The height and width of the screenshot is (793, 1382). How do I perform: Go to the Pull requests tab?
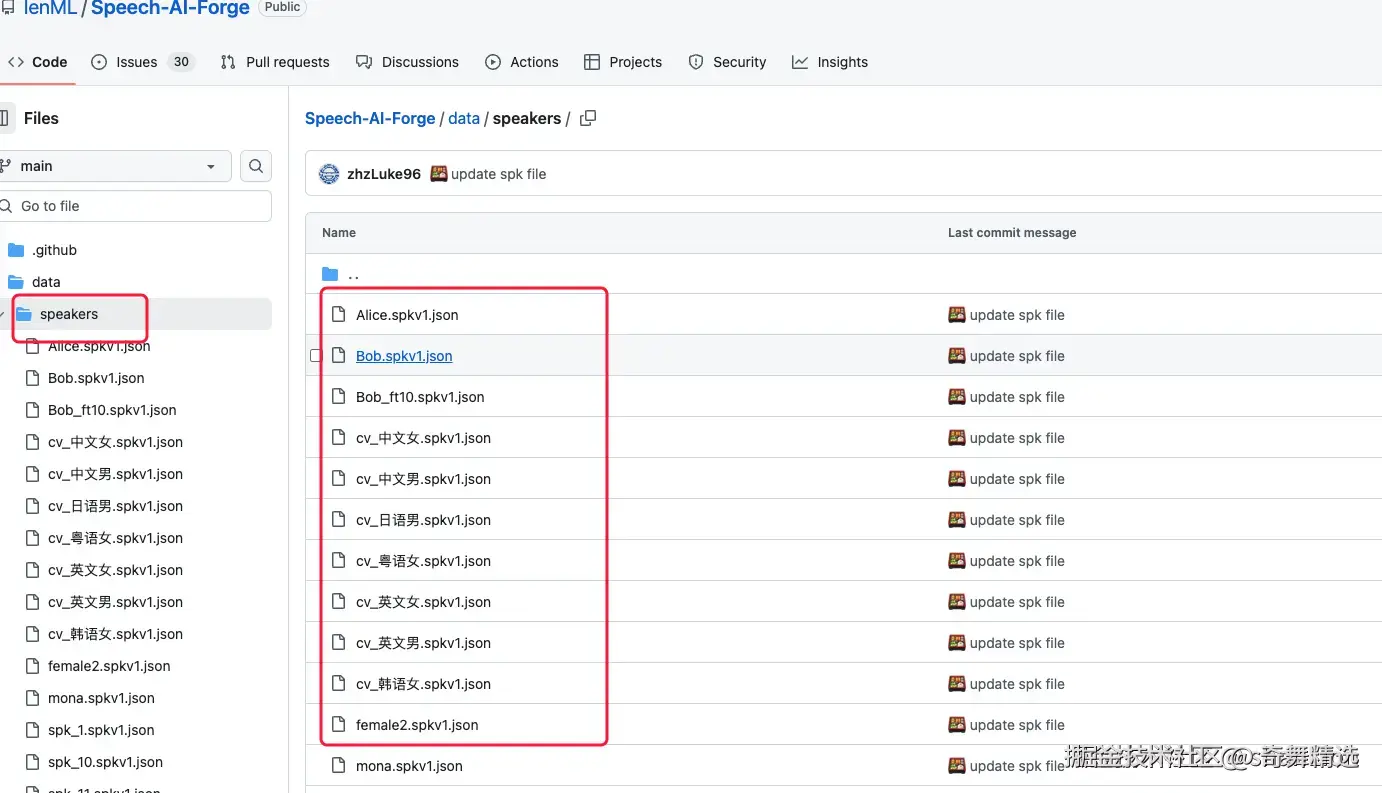click(275, 62)
